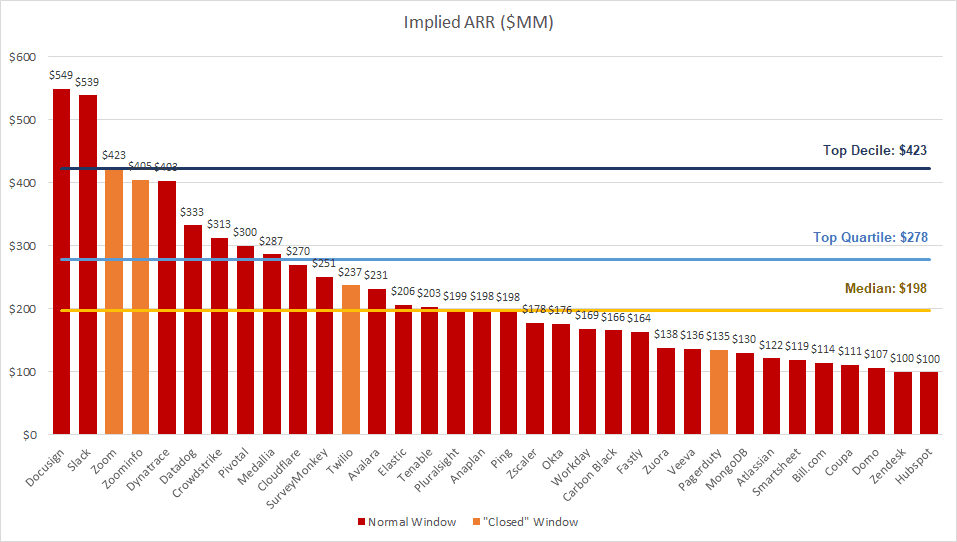Screen dimensions: 957x542
Task: Click the $0 y-axis label
Action: point(30,435)
